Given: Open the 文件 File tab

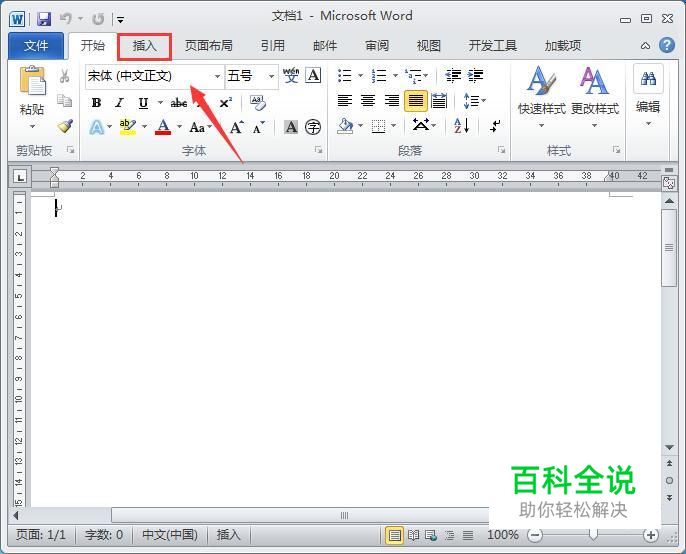Looking at the screenshot, I should point(36,46).
